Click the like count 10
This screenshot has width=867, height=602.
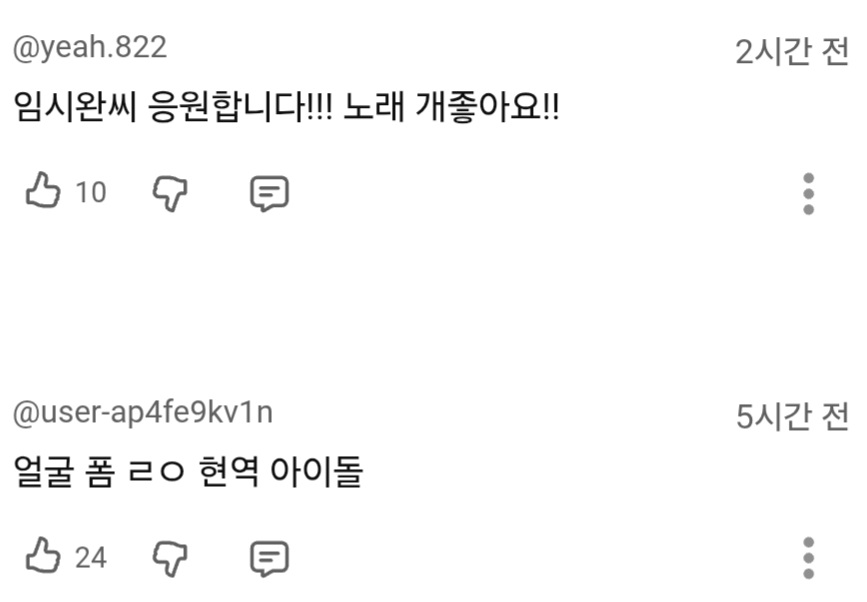[91, 192]
